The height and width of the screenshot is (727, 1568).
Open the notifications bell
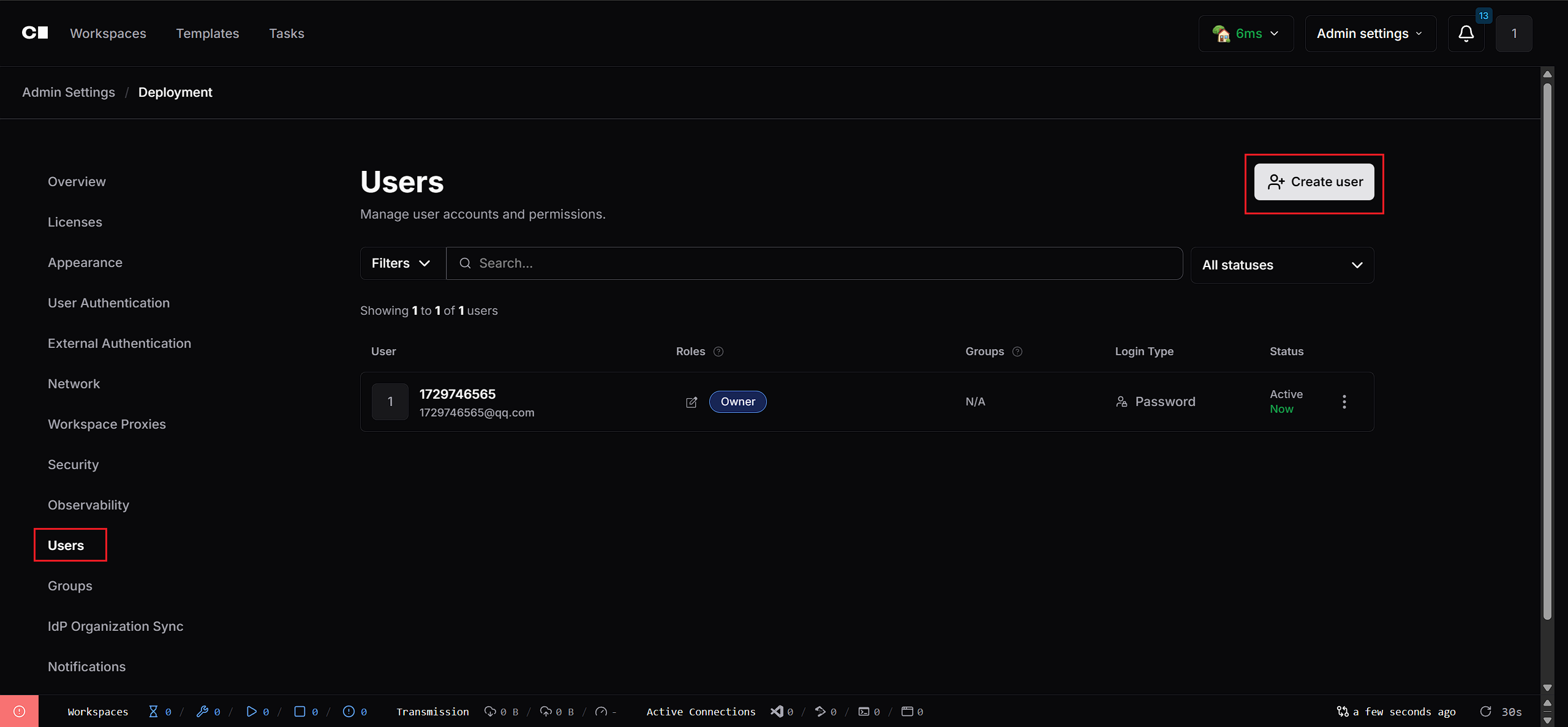point(1466,34)
